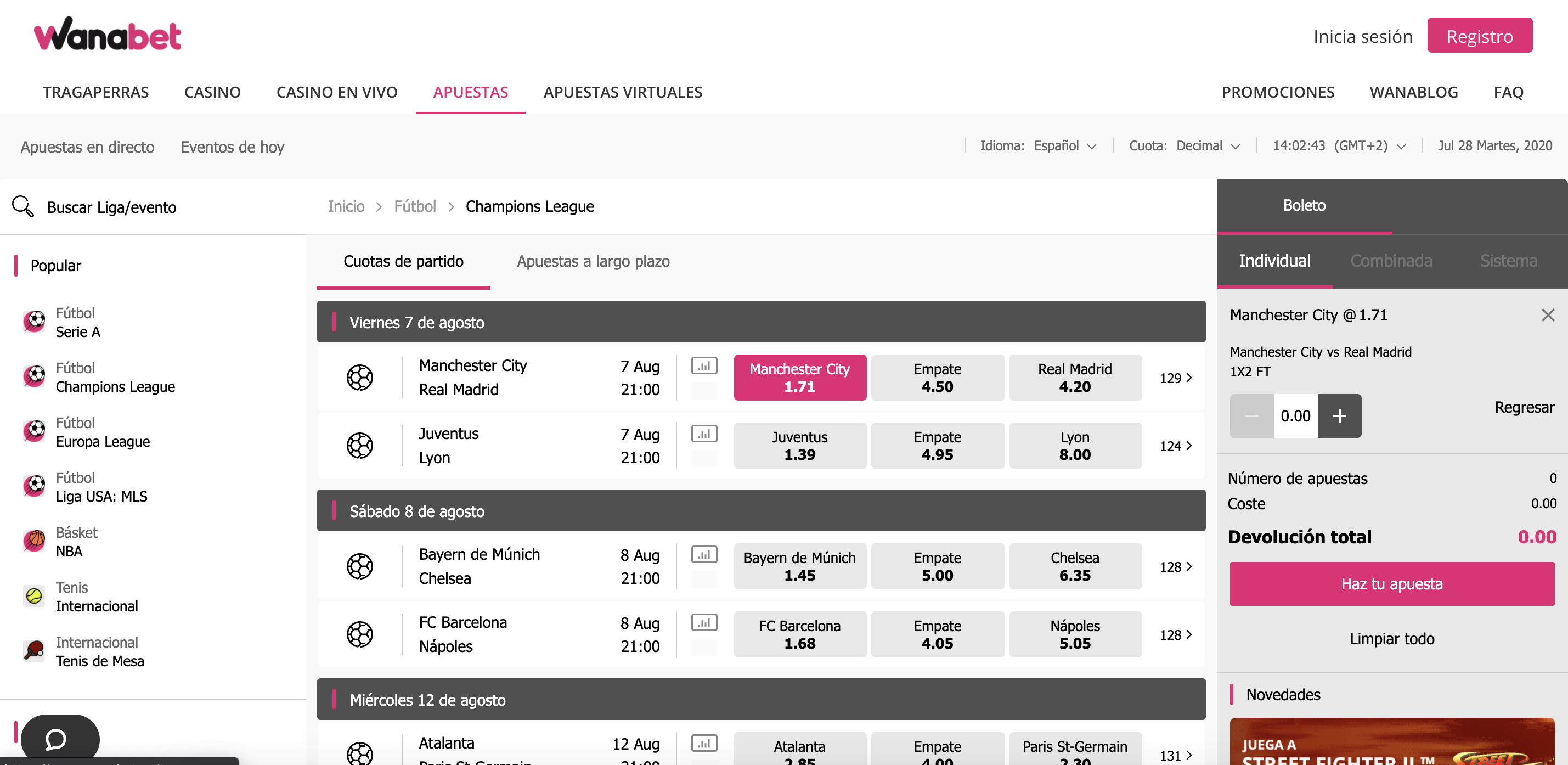Click the Regresar link
The height and width of the screenshot is (765, 1568).
(x=1524, y=408)
